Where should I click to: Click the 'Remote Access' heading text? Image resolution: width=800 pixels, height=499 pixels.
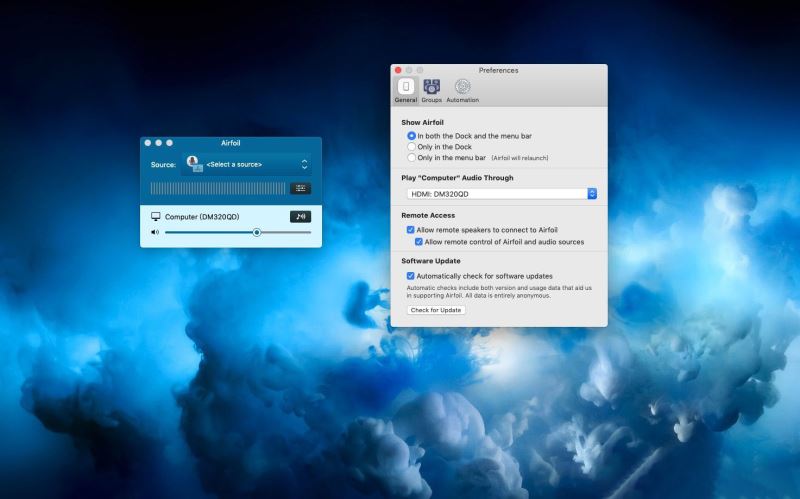point(428,215)
